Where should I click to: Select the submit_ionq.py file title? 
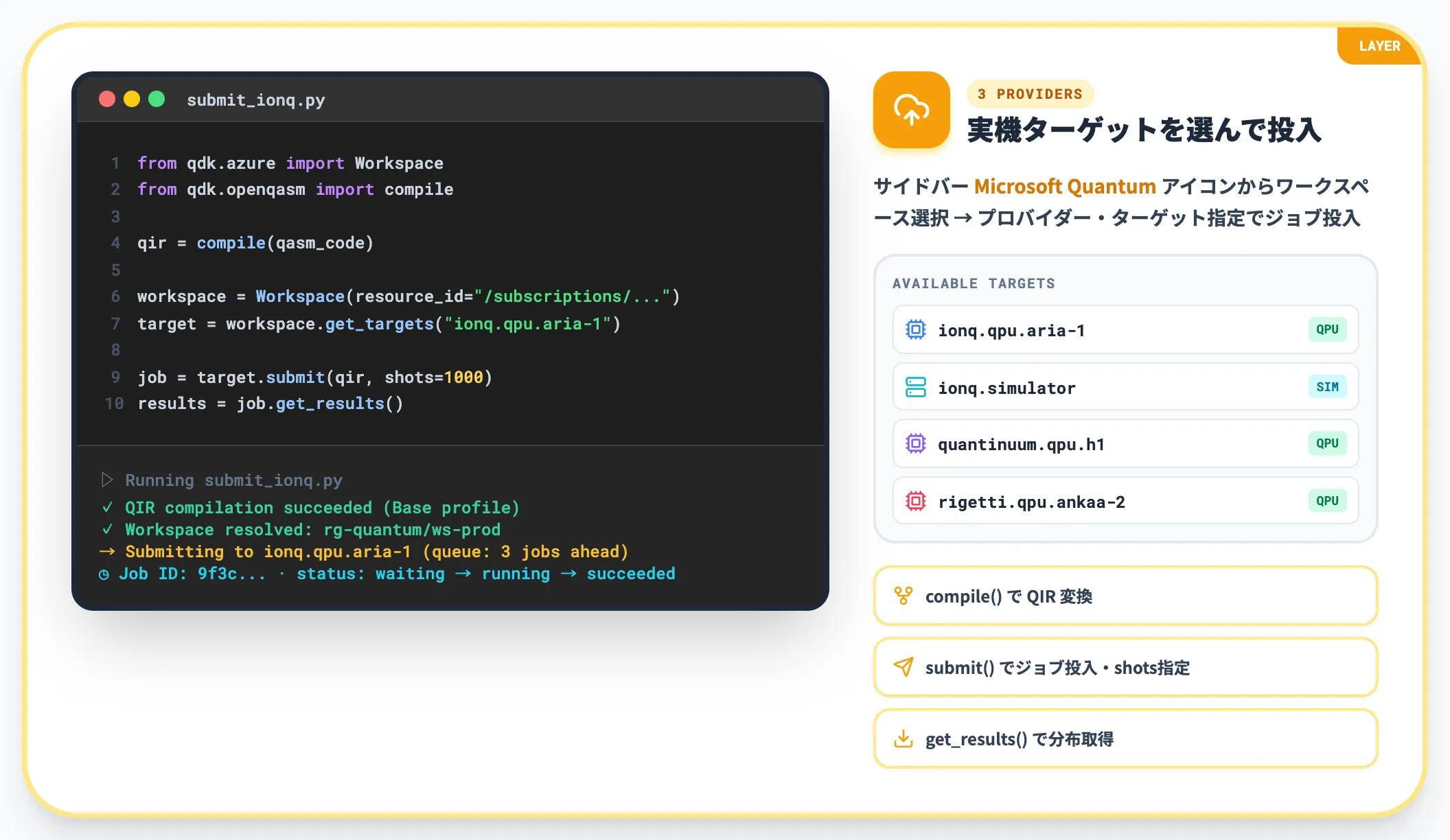pos(256,100)
